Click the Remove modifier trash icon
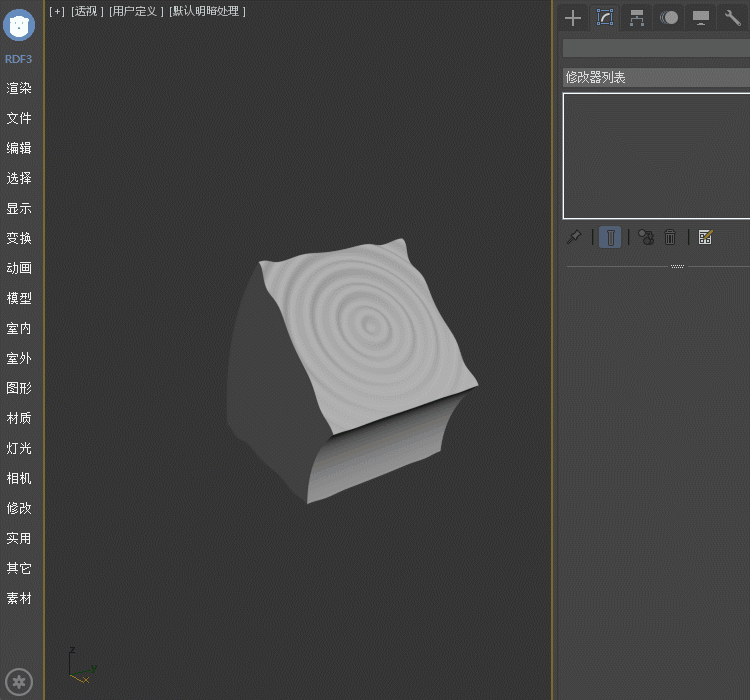 [671, 237]
